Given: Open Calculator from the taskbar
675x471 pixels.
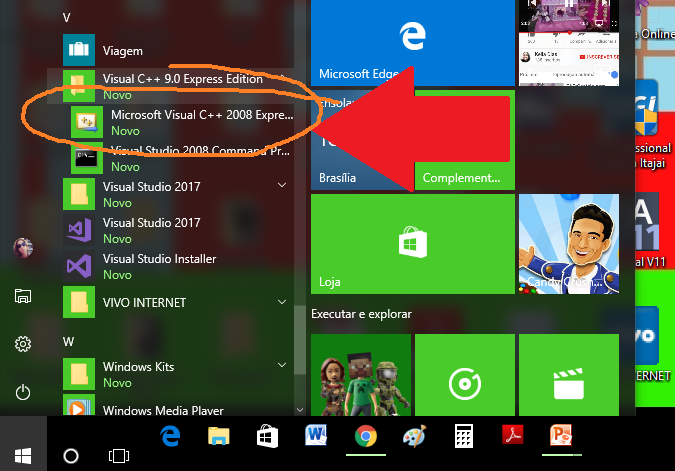Looking at the screenshot, I should 463,437.
